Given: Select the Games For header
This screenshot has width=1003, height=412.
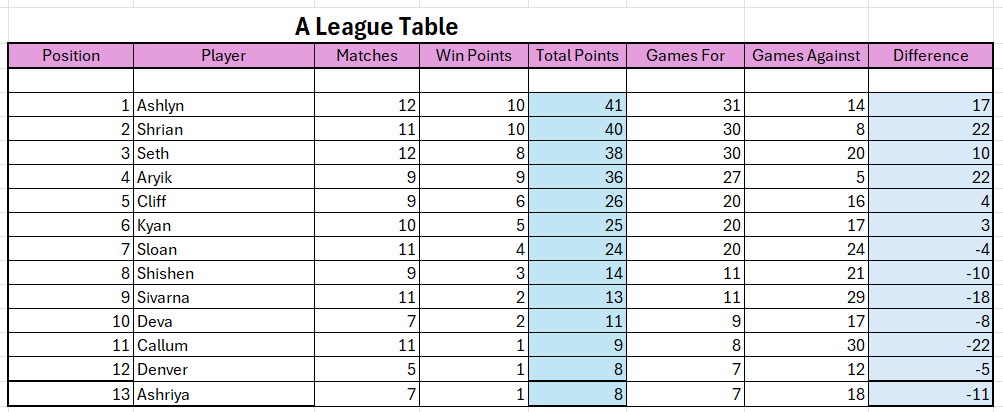Looking at the screenshot, I should tap(686, 56).
